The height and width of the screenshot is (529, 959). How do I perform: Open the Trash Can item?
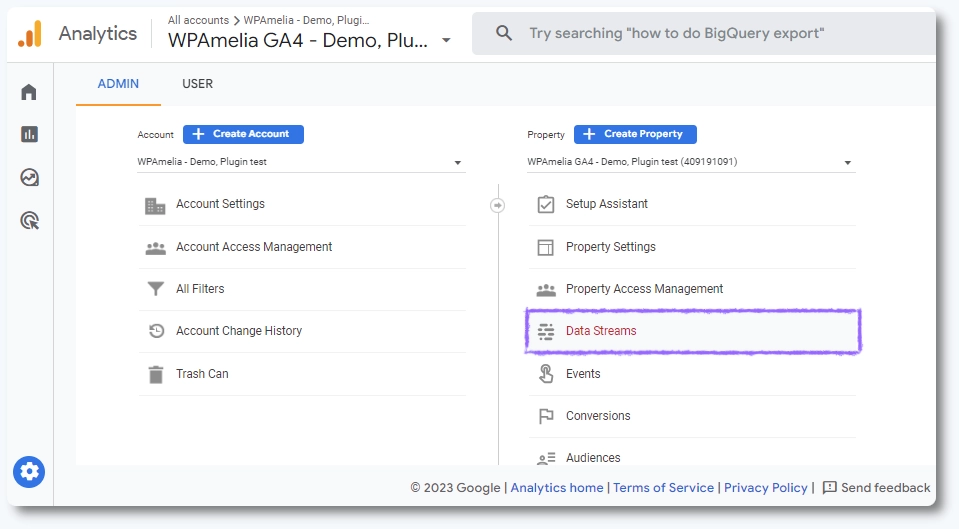[202, 374]
